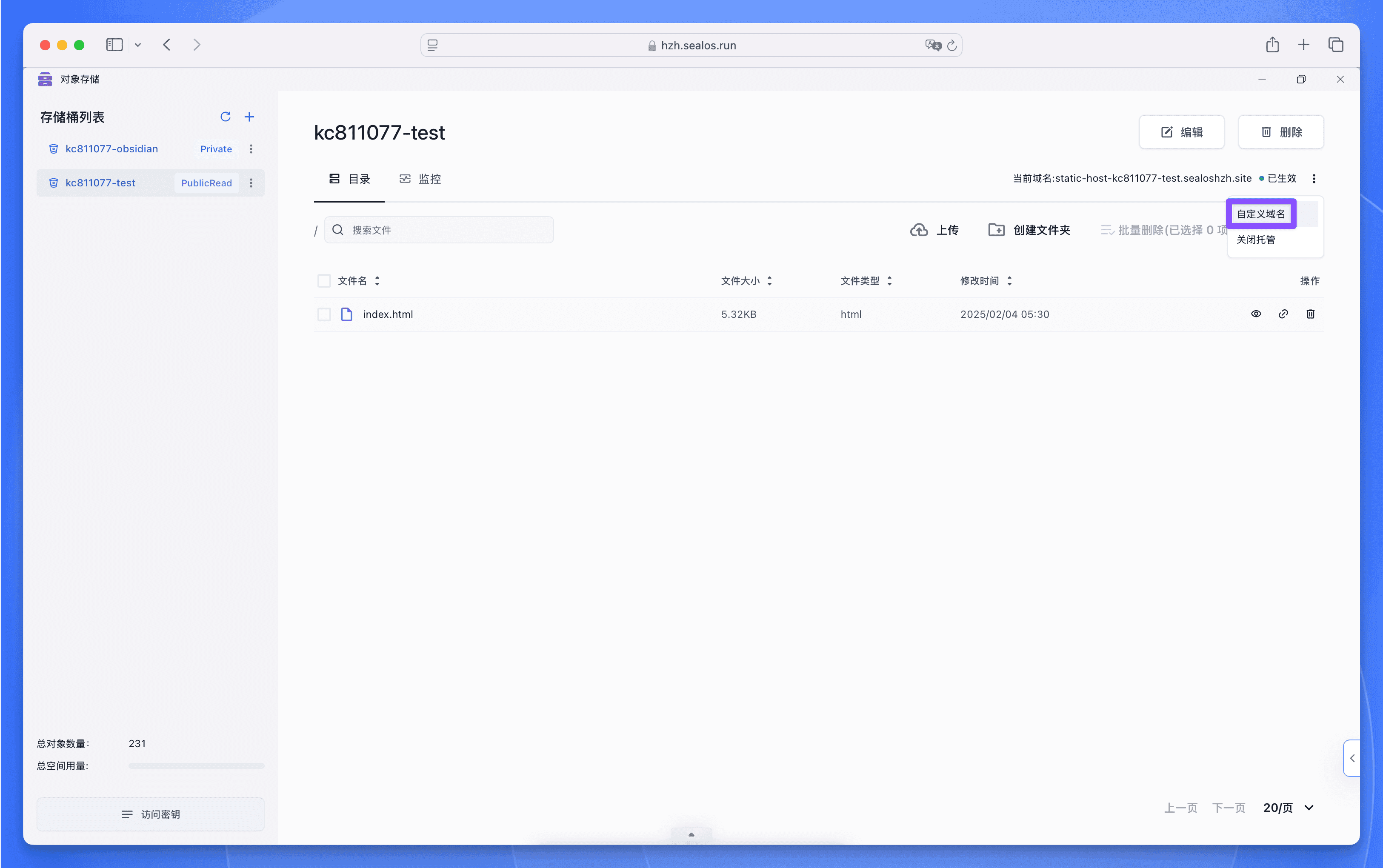Click the 删除 bucket button
This screenshot has width=1383, height=868.
(x=1281, y=132)
